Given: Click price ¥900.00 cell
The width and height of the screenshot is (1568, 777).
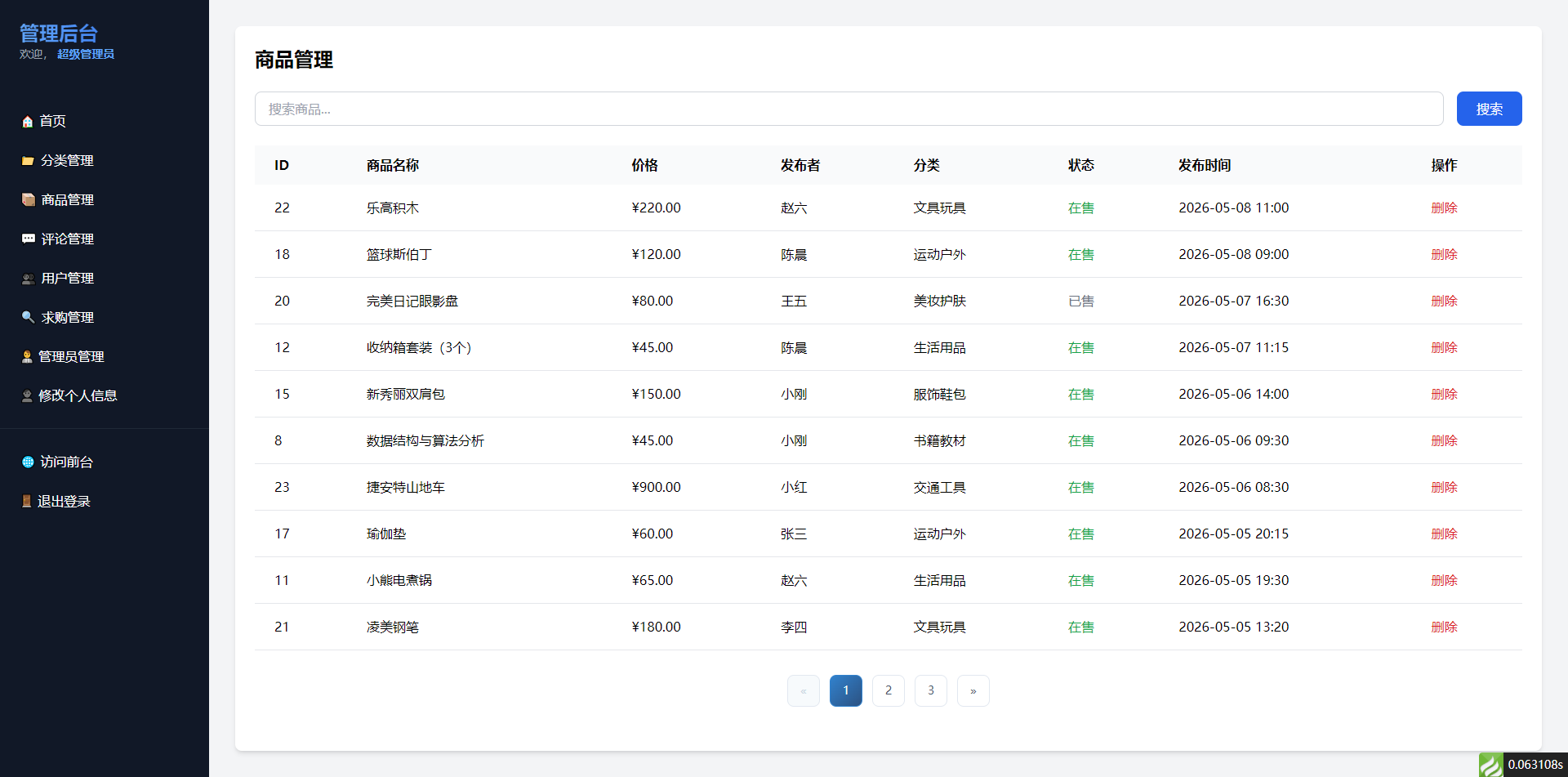Looking at the screenshot, I should point(657,487).
